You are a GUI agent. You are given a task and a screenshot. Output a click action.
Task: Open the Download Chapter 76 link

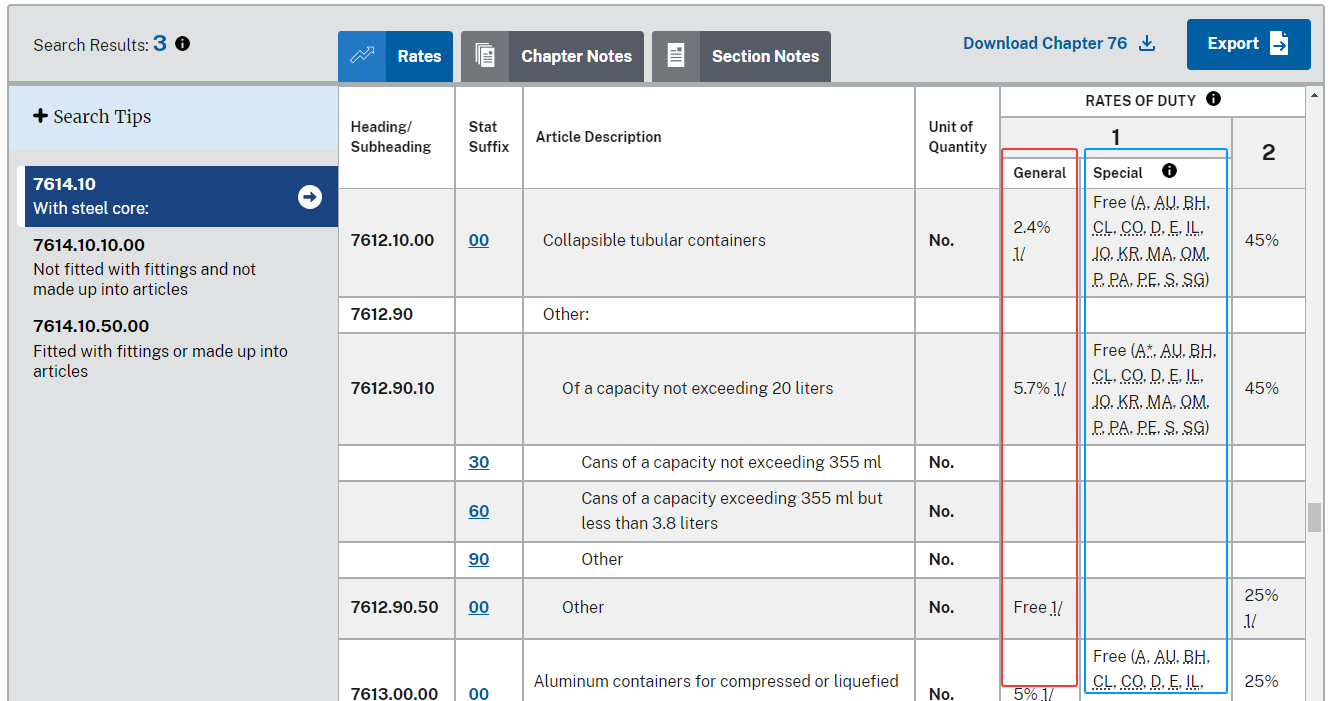click(1044, 44)
